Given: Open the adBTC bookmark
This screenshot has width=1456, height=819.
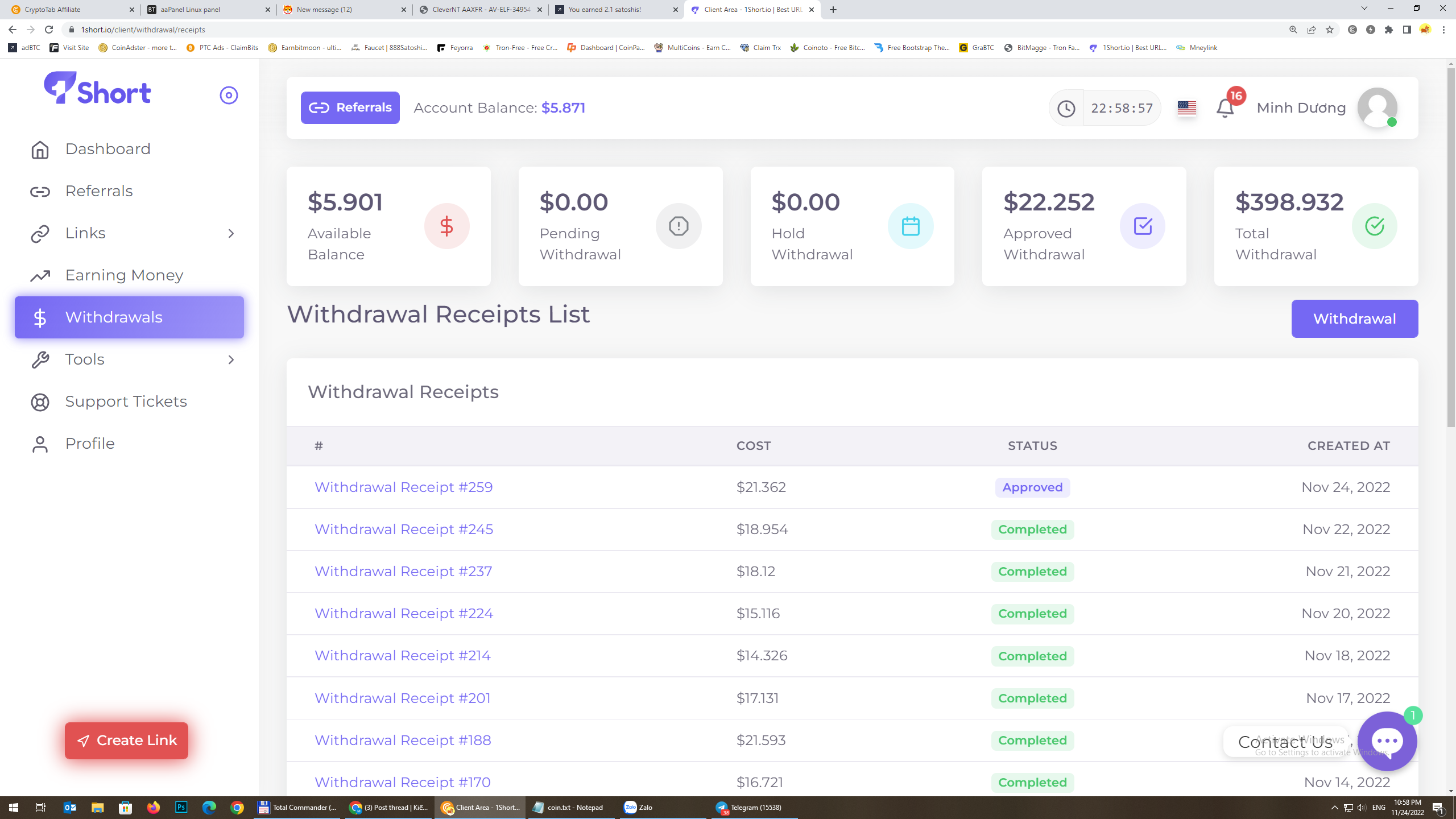Looking at the screenshot, I should point(24,48).
